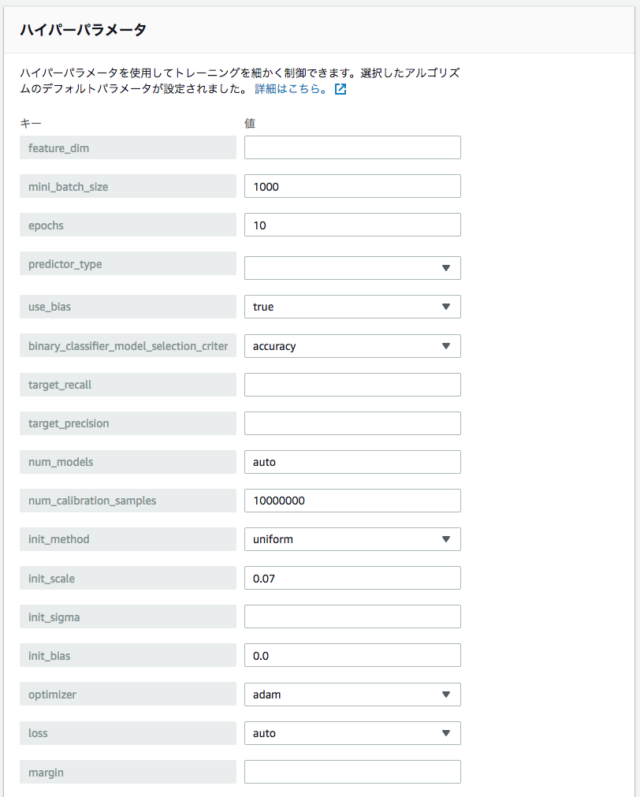Open the init_method dropdown showing uniform
640x797 pixels.
352,540
